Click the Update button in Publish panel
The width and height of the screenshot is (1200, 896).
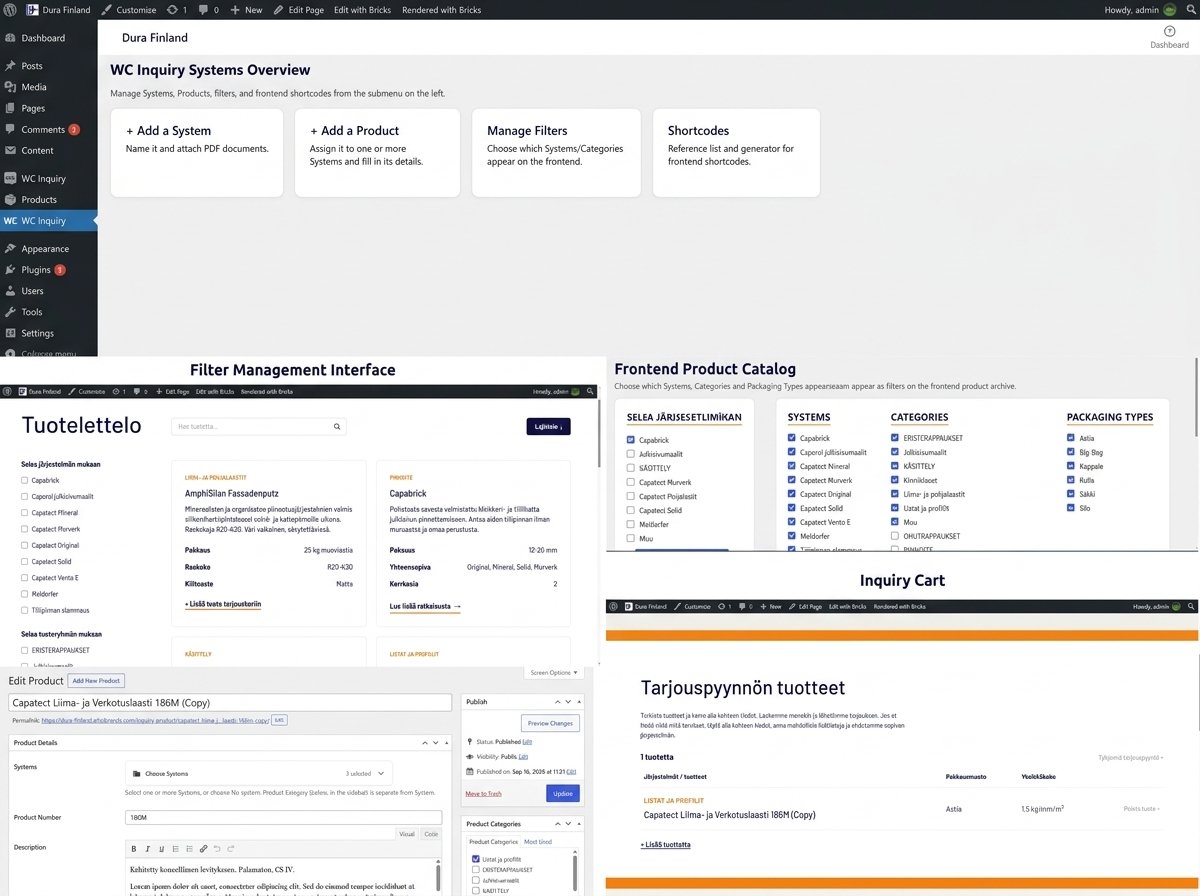562,793
